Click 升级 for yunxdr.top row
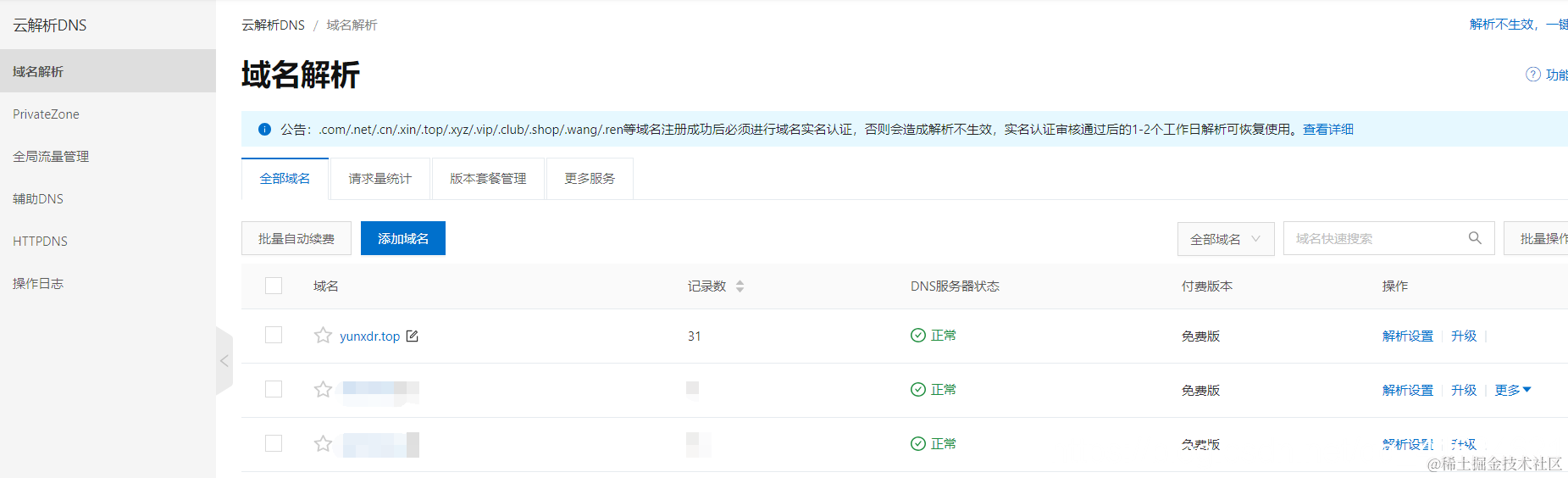This screenshot has height=478, width=1568. tap(1464, 336)
